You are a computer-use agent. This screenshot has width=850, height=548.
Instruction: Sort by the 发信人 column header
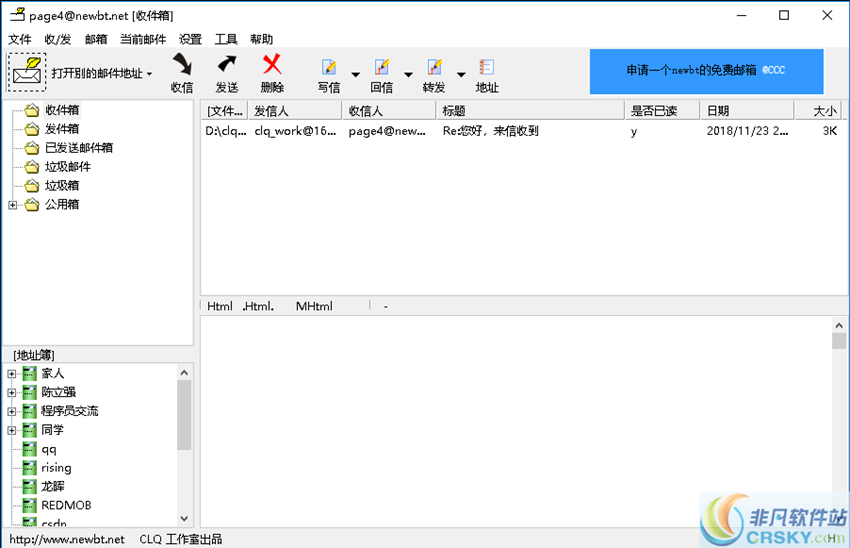(295, 111)
